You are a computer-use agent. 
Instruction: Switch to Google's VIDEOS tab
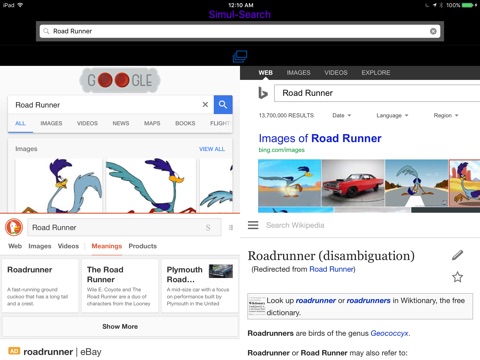(87, 123)
